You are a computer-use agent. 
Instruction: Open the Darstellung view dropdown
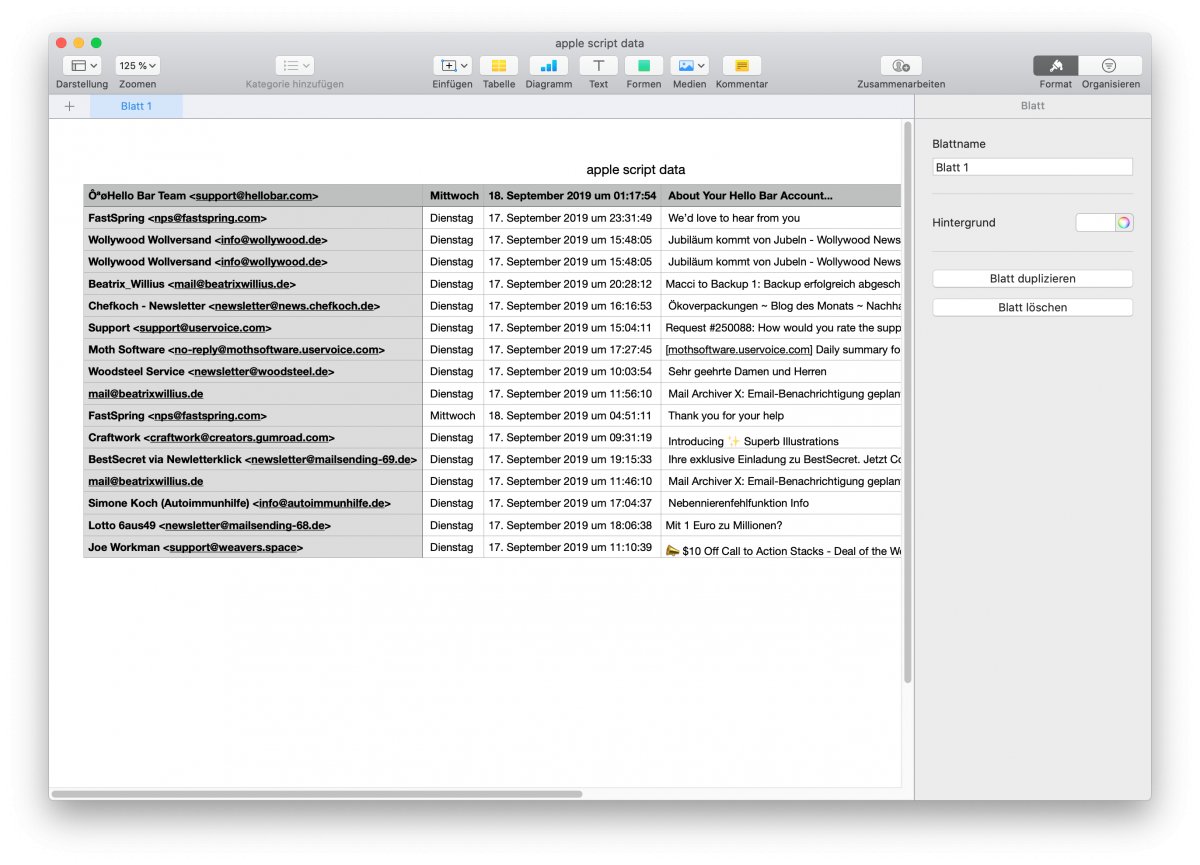[x=81, y=66]
